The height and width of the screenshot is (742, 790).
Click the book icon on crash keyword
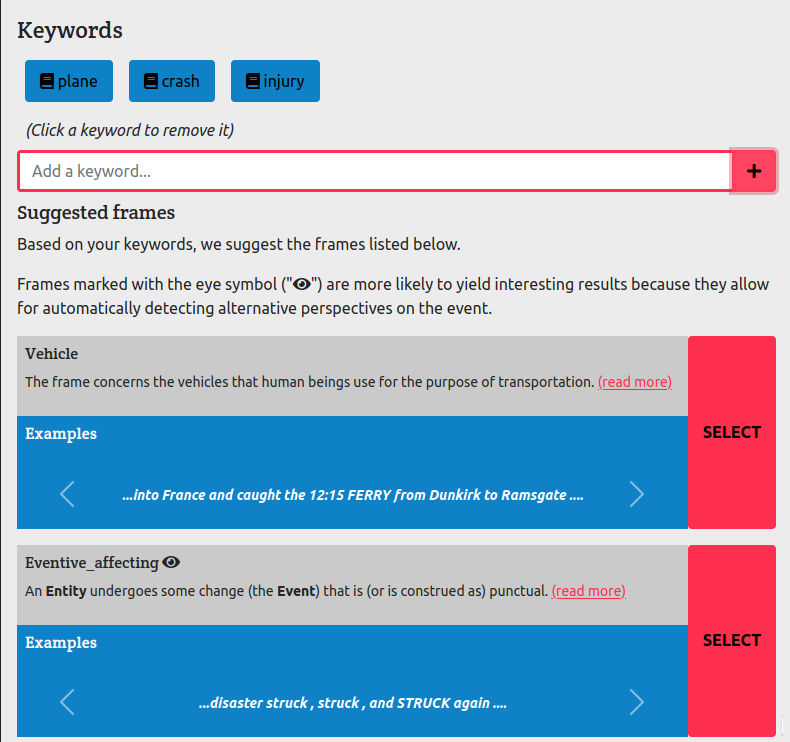click(150, 81)
